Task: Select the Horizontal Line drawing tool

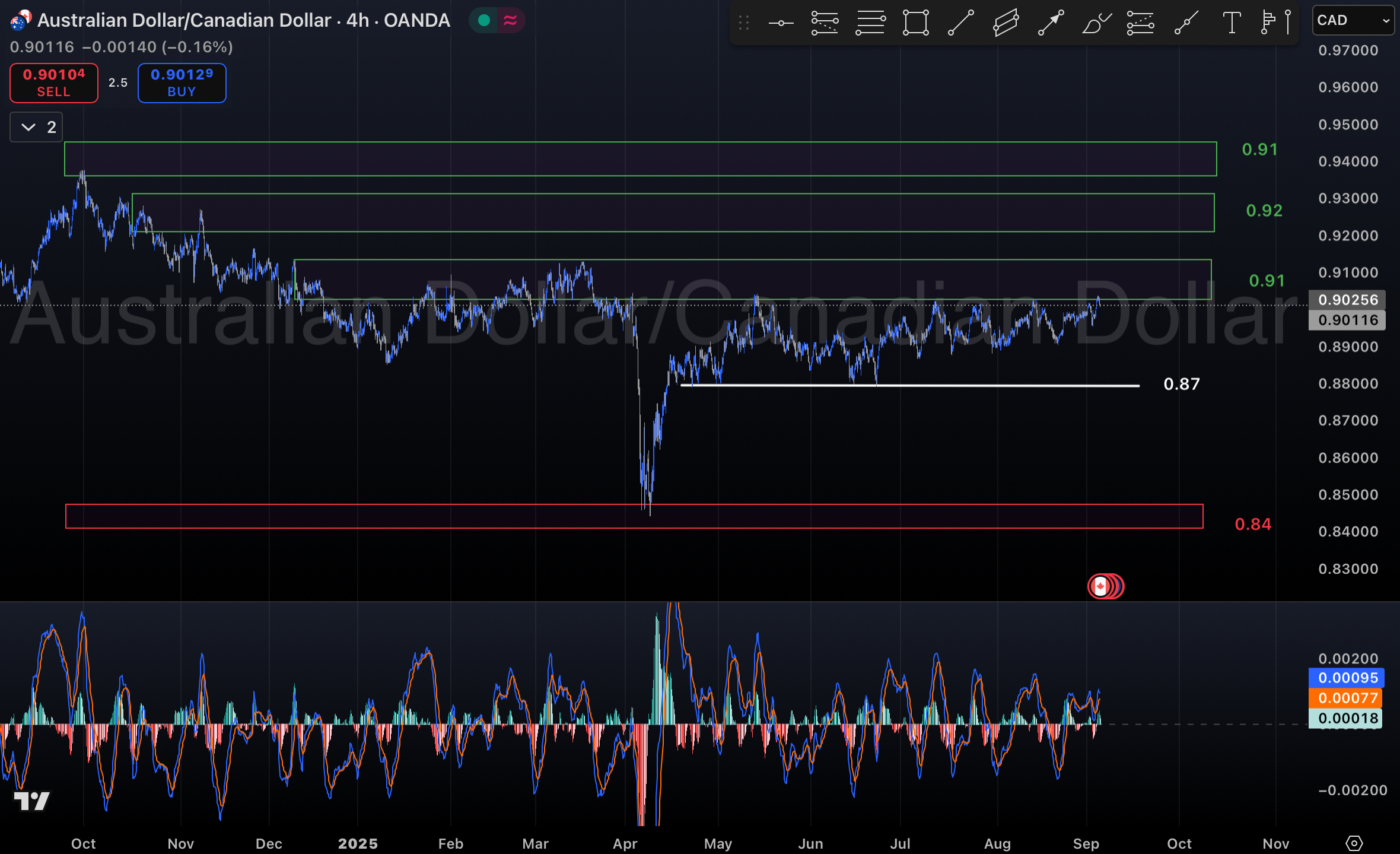Action: pos(869,22)
